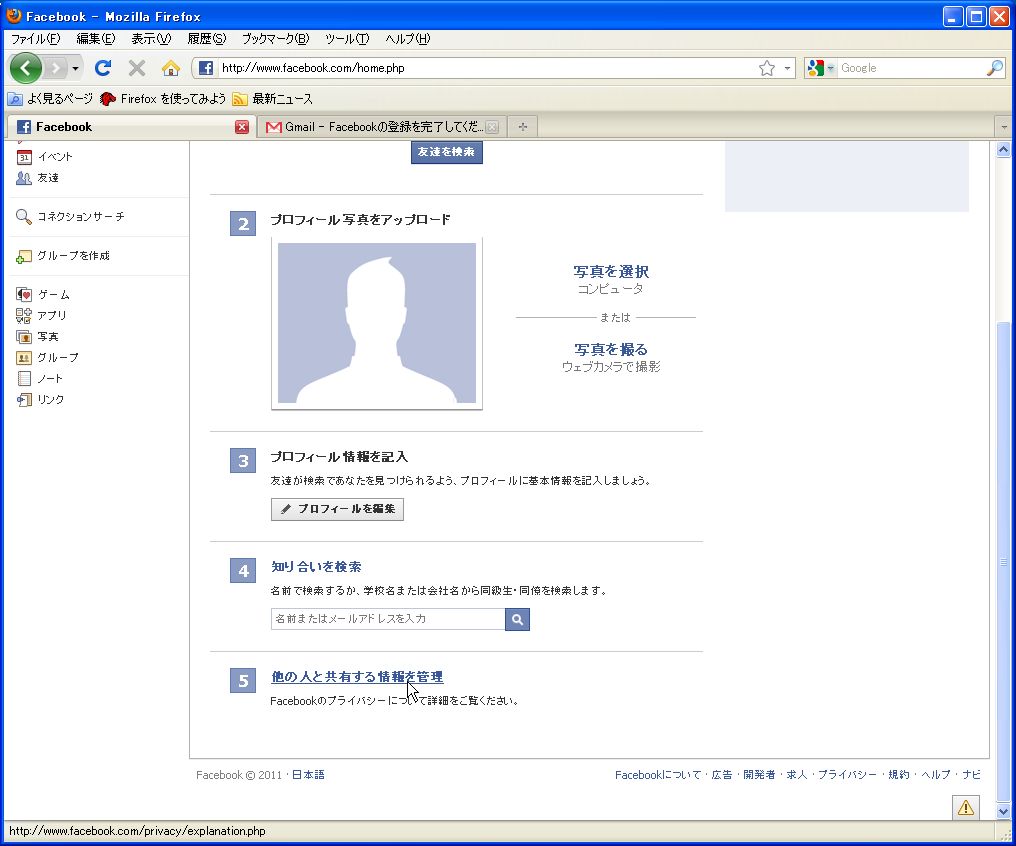Screen dimensions: 1016x846
Task: Open the list-all-tabs dropdown arrow
Action: 1004,127
